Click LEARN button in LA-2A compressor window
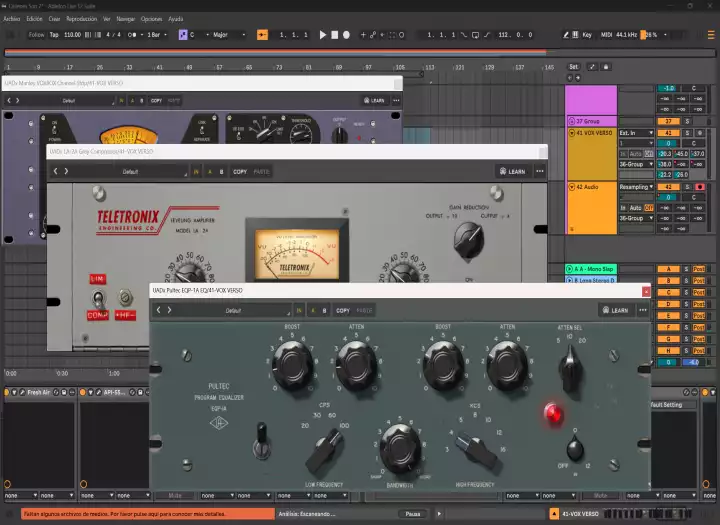Image resolution: width=720 pixels, height=525 pixels. [x=511, y=171]
